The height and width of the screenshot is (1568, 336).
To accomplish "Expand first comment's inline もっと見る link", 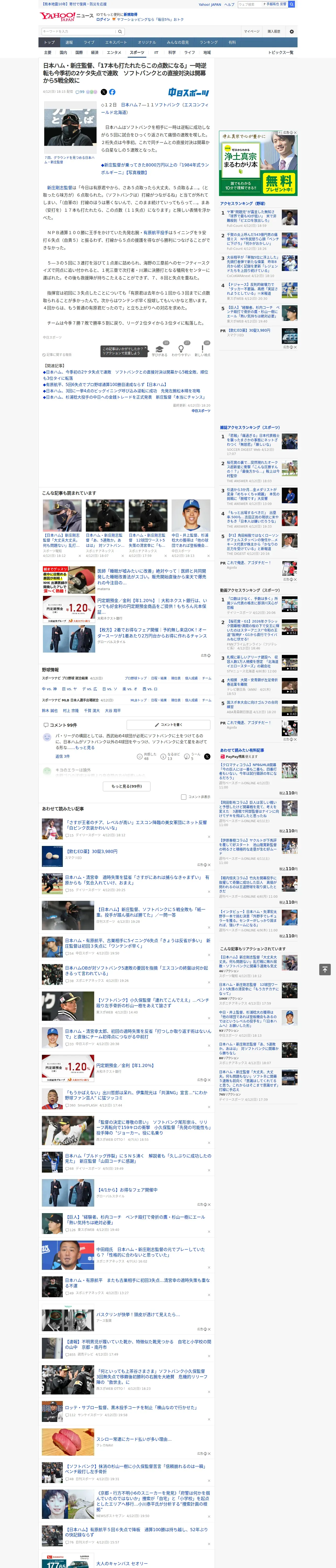I will [x=85, y=747].
